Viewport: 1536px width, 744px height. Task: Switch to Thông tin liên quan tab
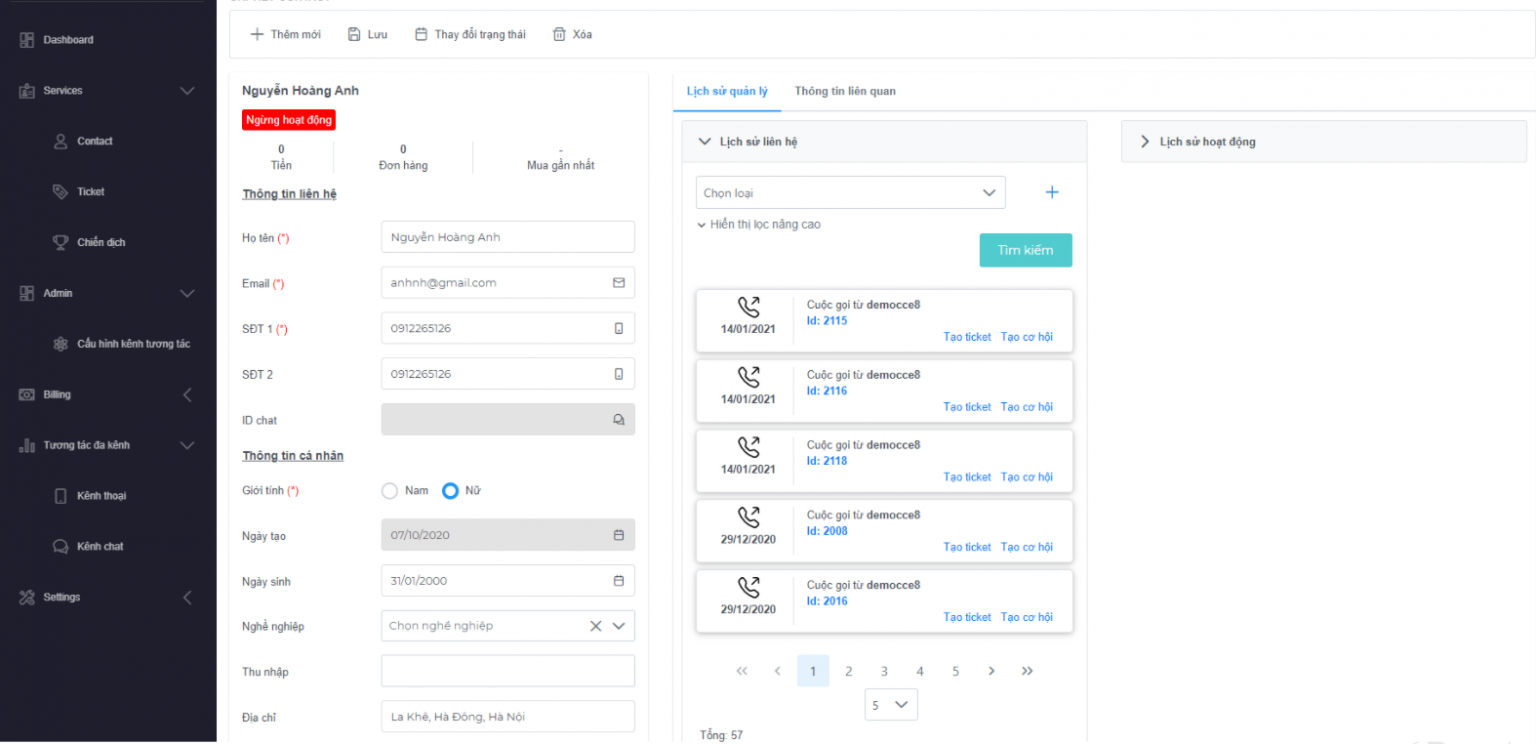pyautogui.click(x=845, y=91)
